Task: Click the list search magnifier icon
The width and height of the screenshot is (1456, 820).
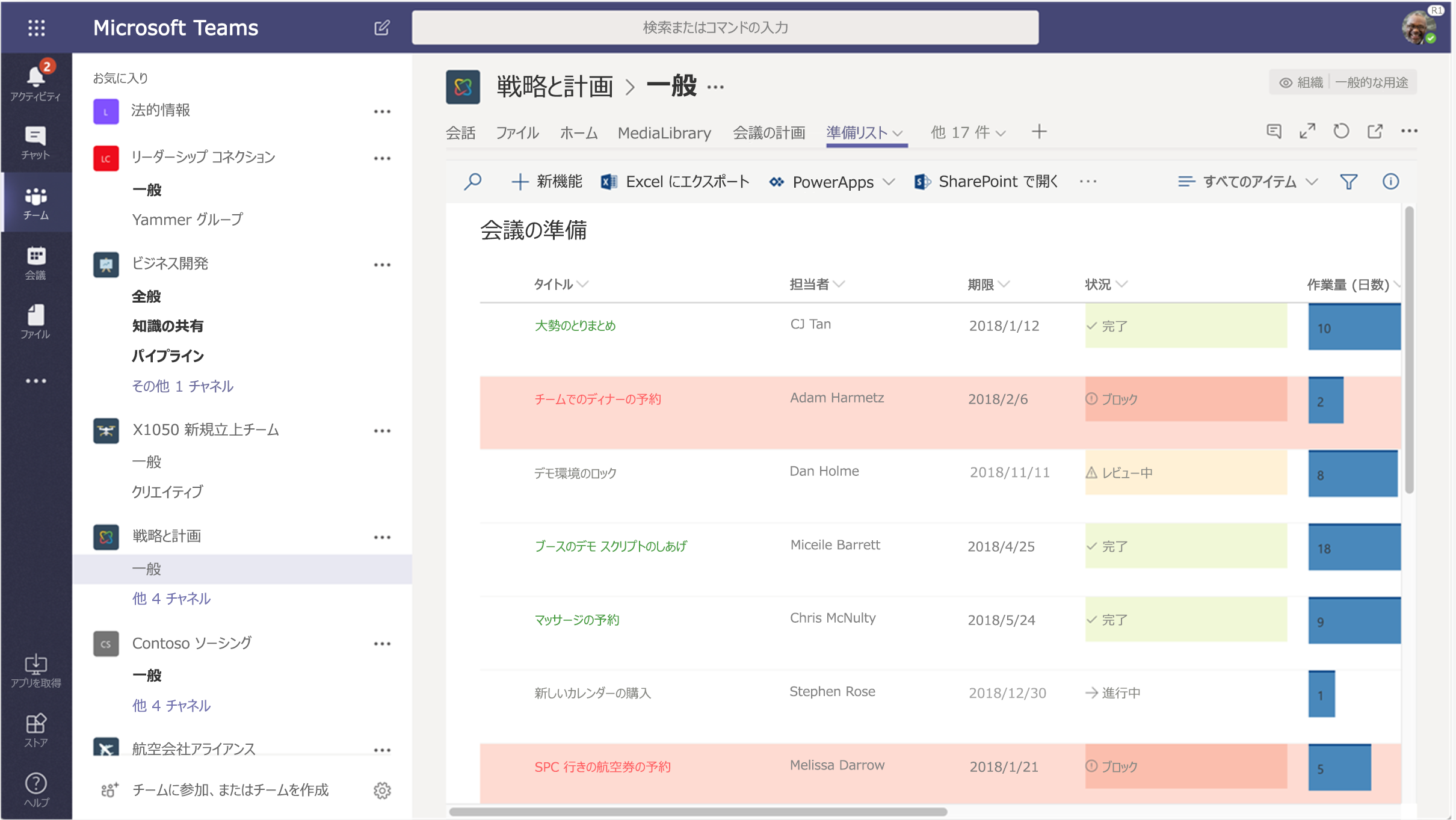Action: [473, 181]
